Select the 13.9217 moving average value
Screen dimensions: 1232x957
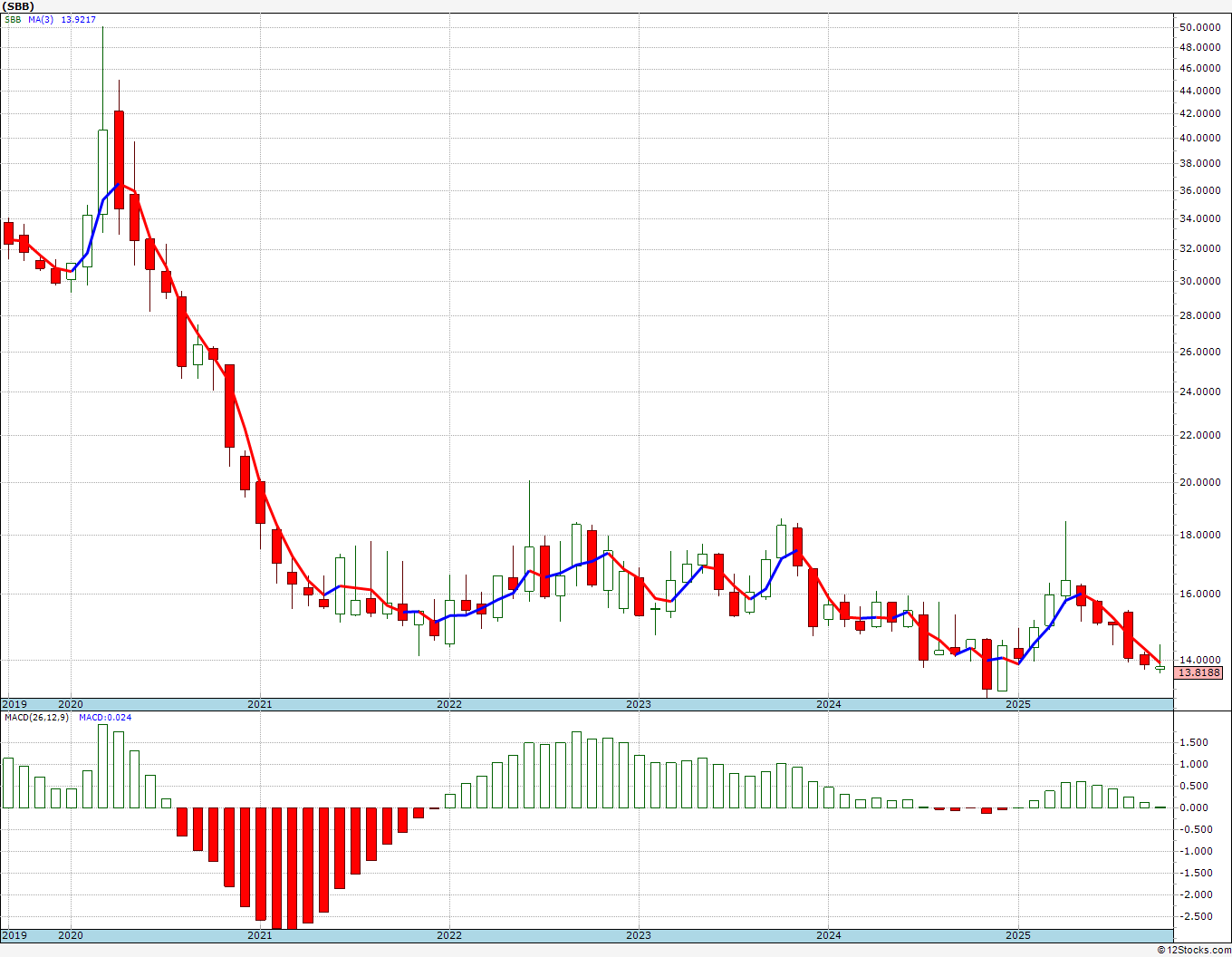[x=78, y=20]
